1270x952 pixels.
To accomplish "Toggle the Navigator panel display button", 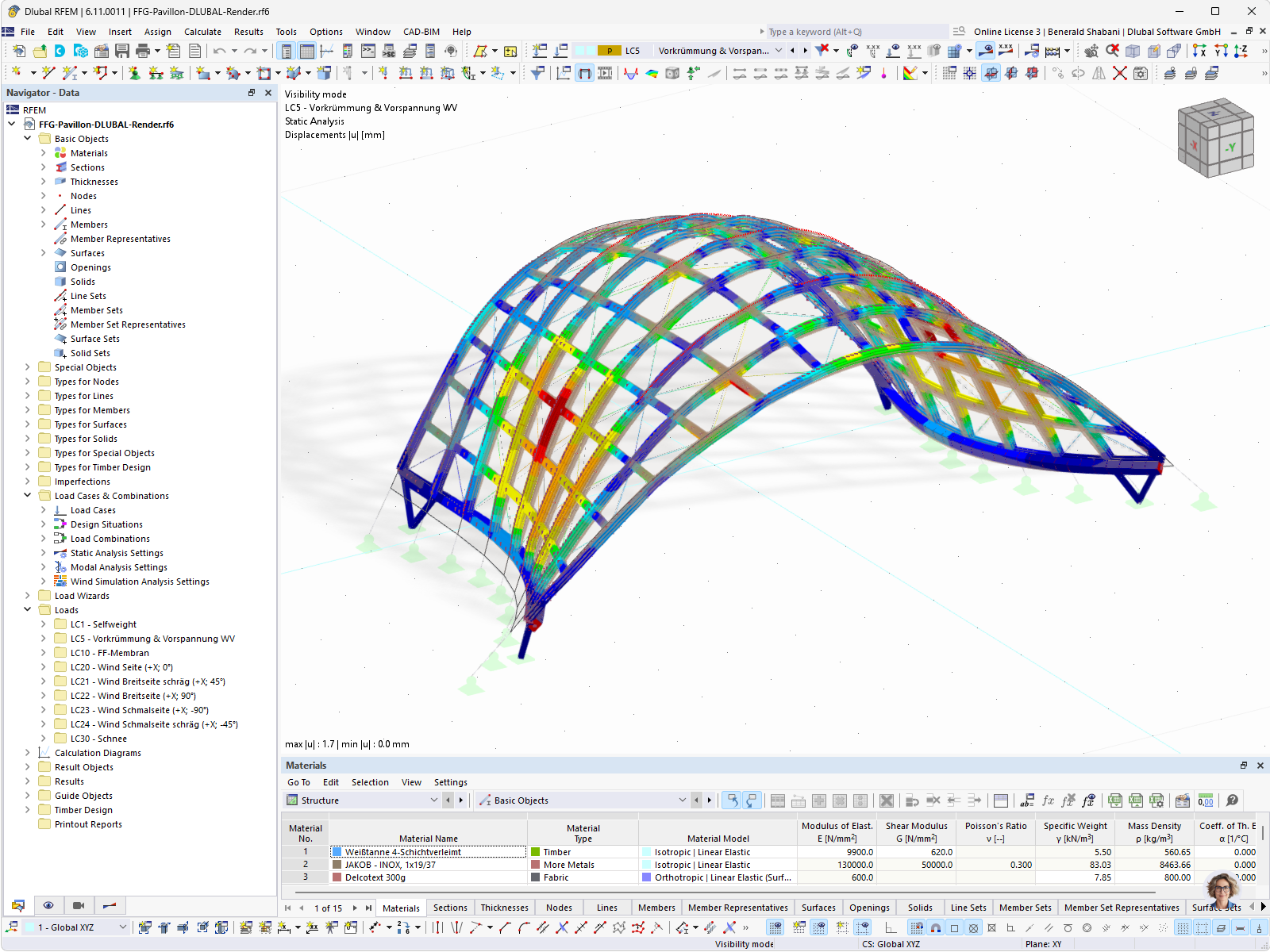I will click(286, 51).
